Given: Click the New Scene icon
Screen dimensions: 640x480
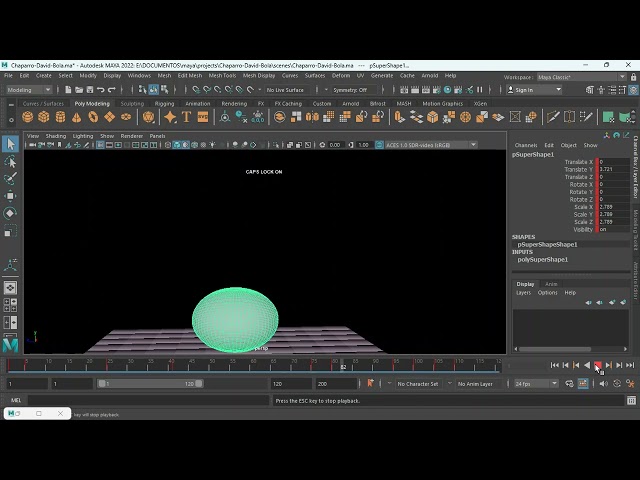Looking at the screenshot, I should 68,90.
